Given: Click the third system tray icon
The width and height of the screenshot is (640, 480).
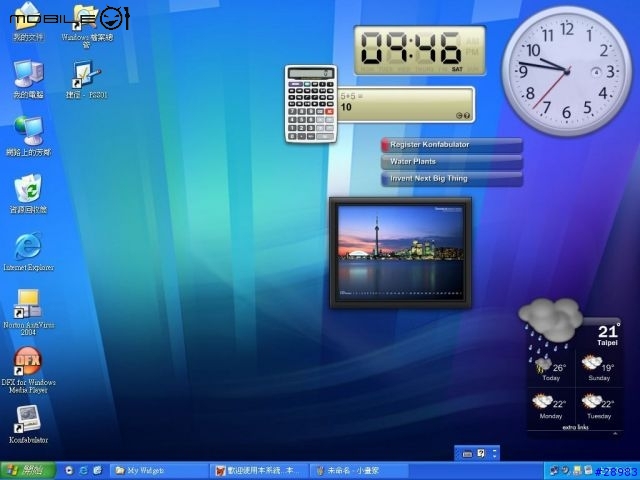Looking at the screenshot, I should pyautogui.click(x=577, y=471).
